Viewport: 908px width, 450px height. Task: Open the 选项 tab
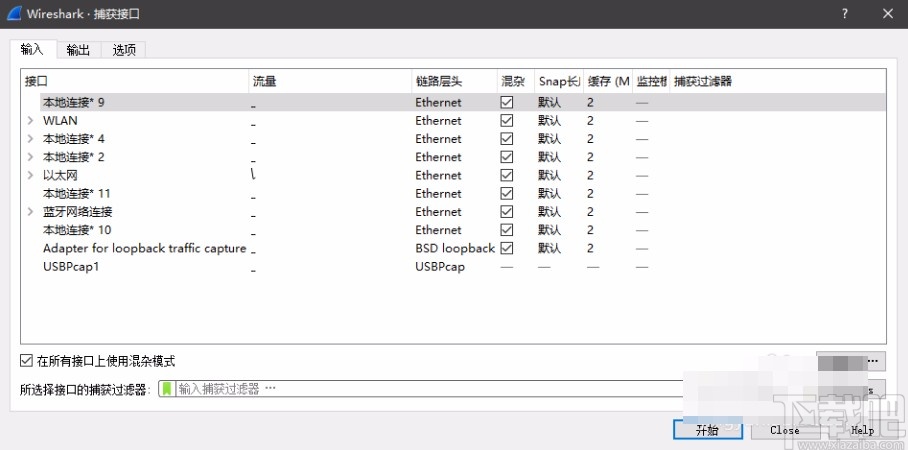(123, 50)
